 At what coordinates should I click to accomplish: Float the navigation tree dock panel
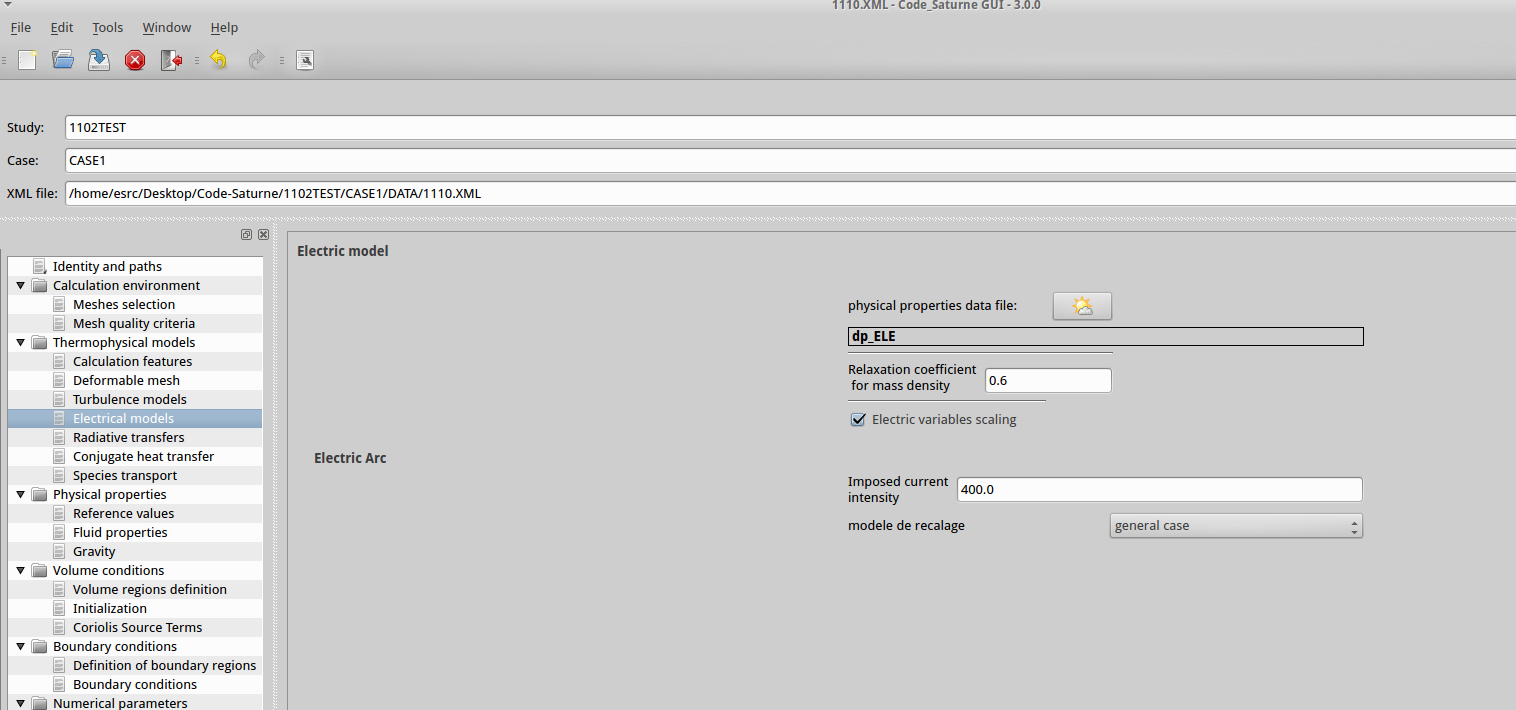[246, 234]
